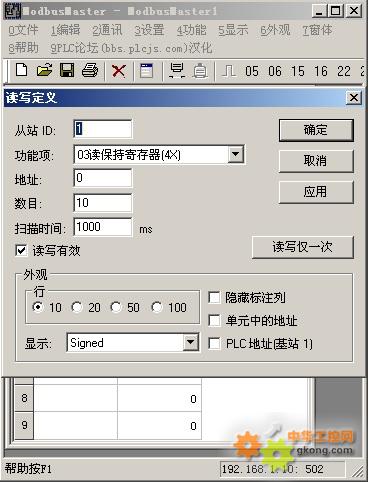Select the 20 rows radio button

(x=77, y=307)
